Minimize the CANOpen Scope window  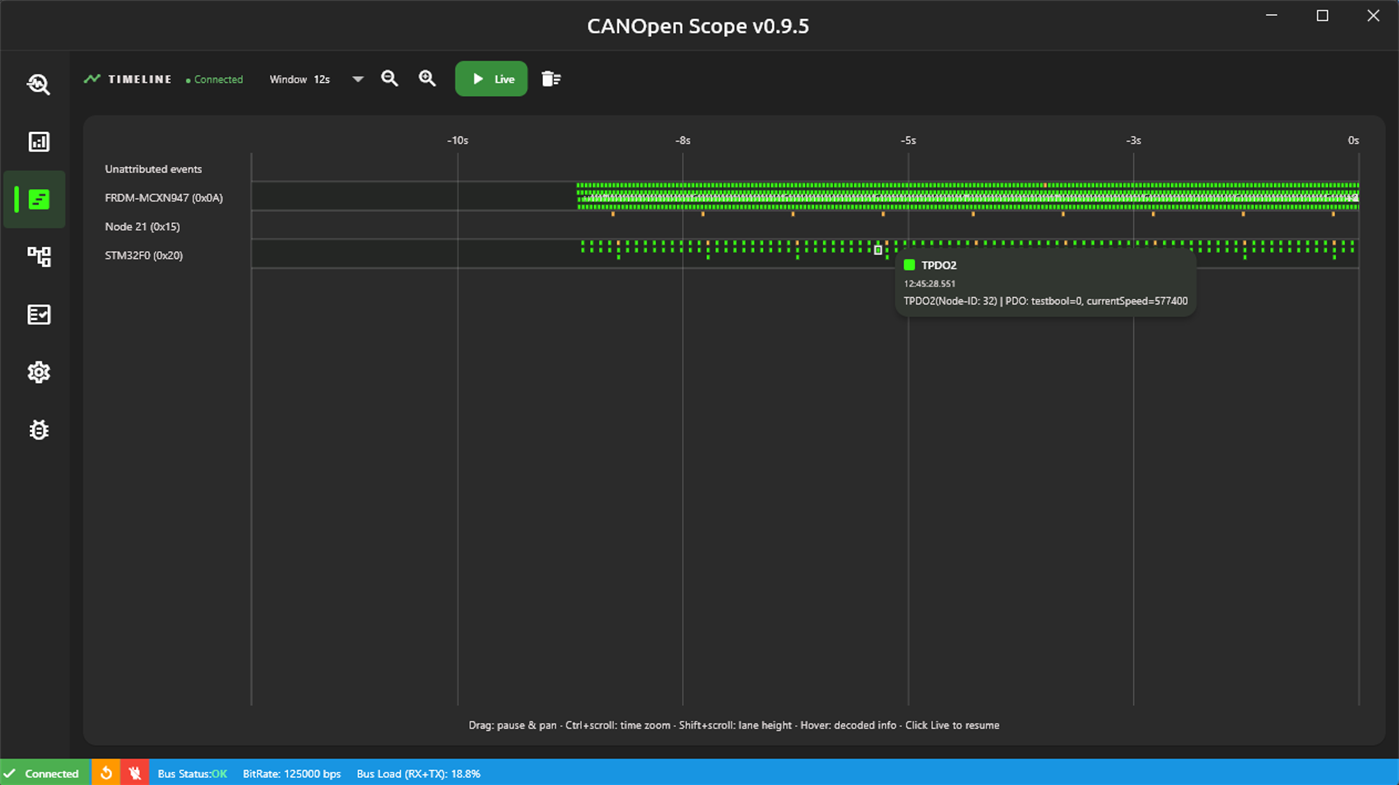(x=1272, y=16)
